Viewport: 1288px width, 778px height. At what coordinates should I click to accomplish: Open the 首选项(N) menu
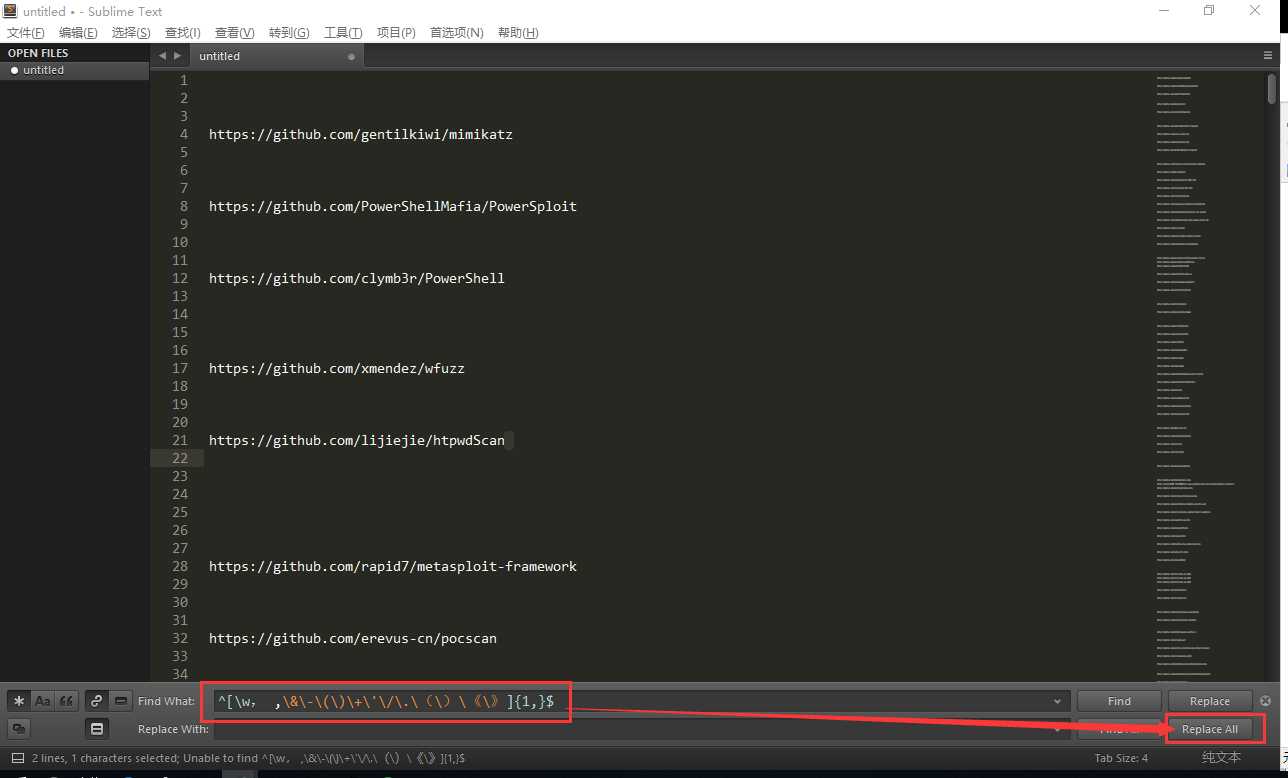(x=457, y=33)
